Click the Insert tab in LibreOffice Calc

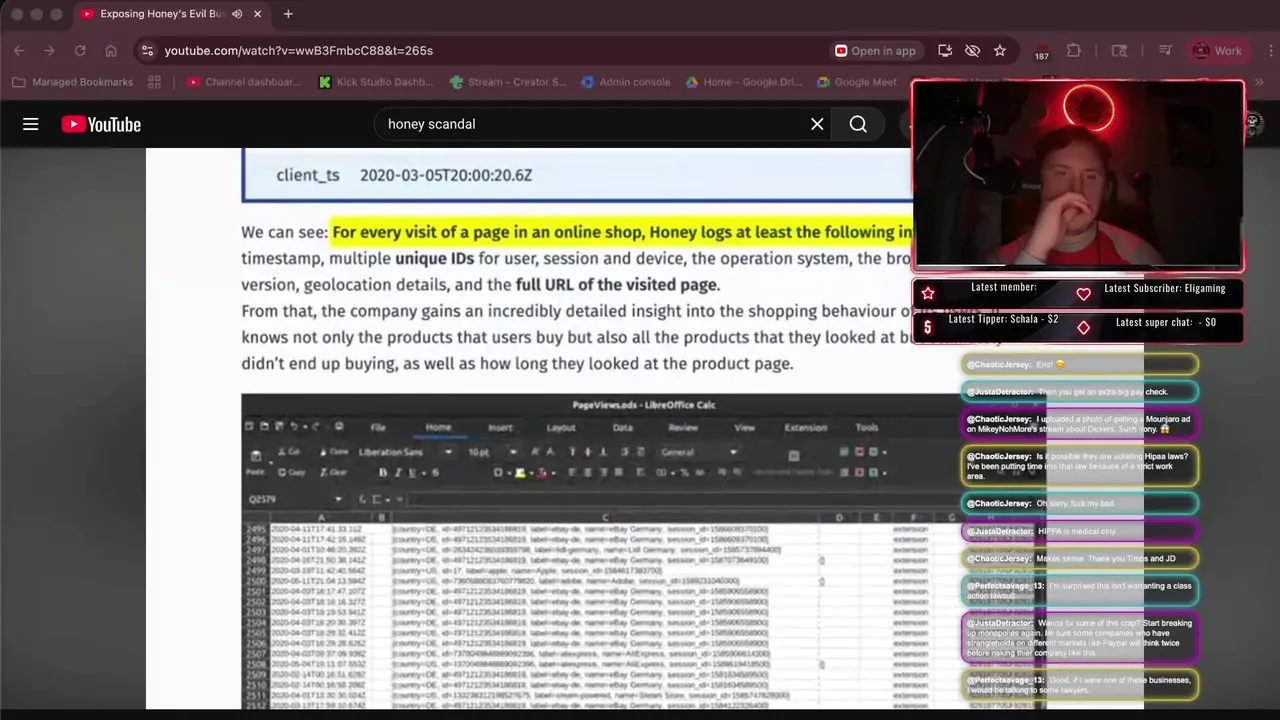click(x=500, y=427)
